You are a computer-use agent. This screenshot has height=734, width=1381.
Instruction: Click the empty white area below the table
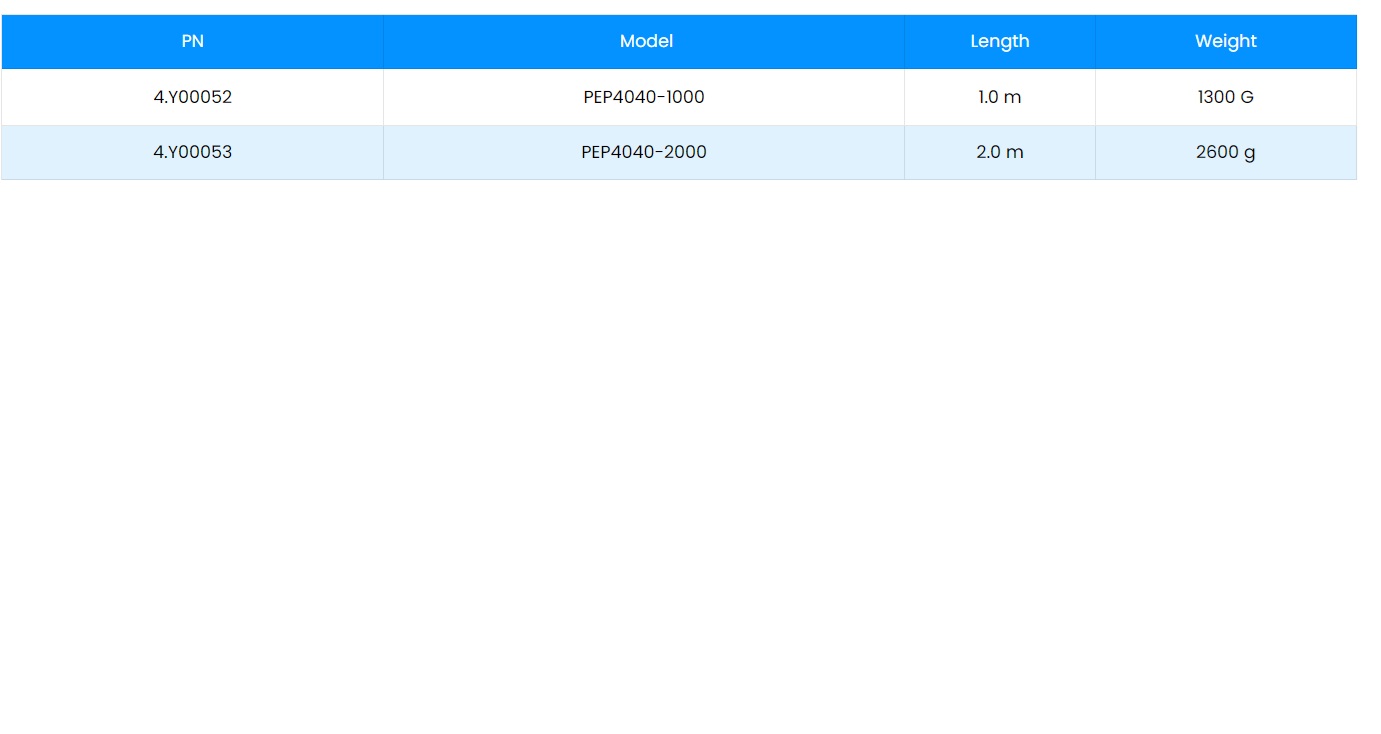tap(690, 450)
